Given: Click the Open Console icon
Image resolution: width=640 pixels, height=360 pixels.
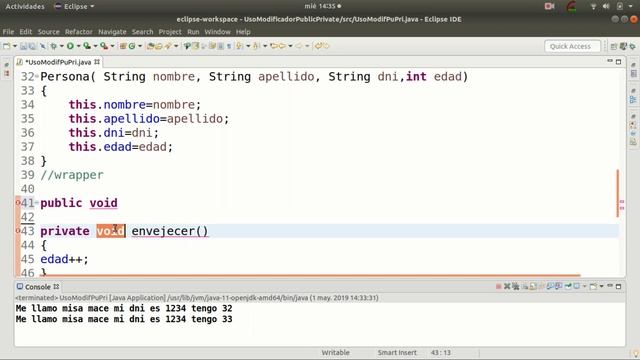Looking at the screenshot, I should point(593,287).
